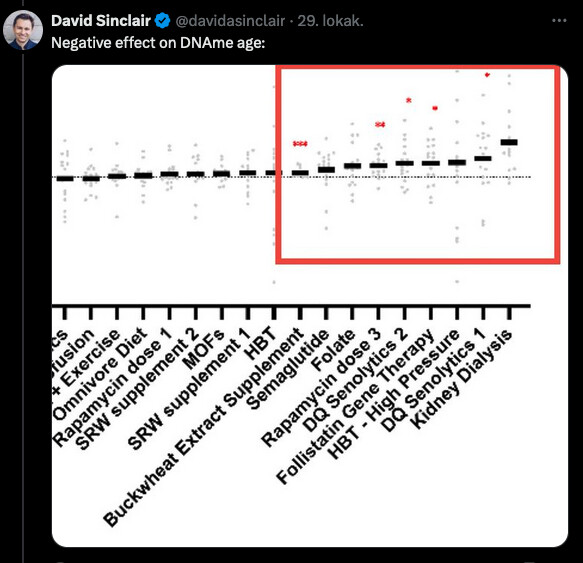This screenshot has width=583, height=563.
Task: Open David Sinclair's profile avatar
Action: (x=23, y=30)
